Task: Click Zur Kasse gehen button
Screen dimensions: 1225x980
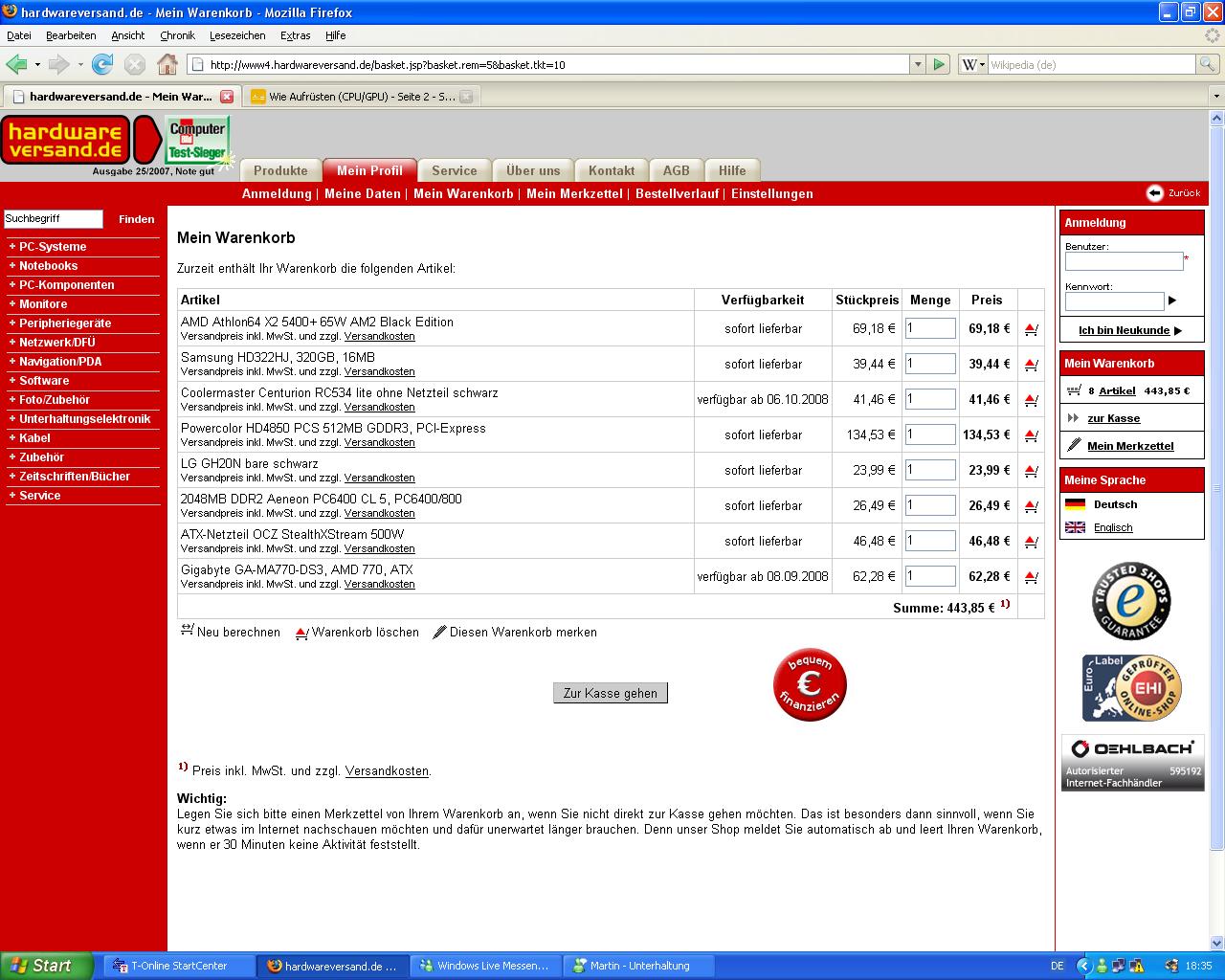Action: (611, 693)
